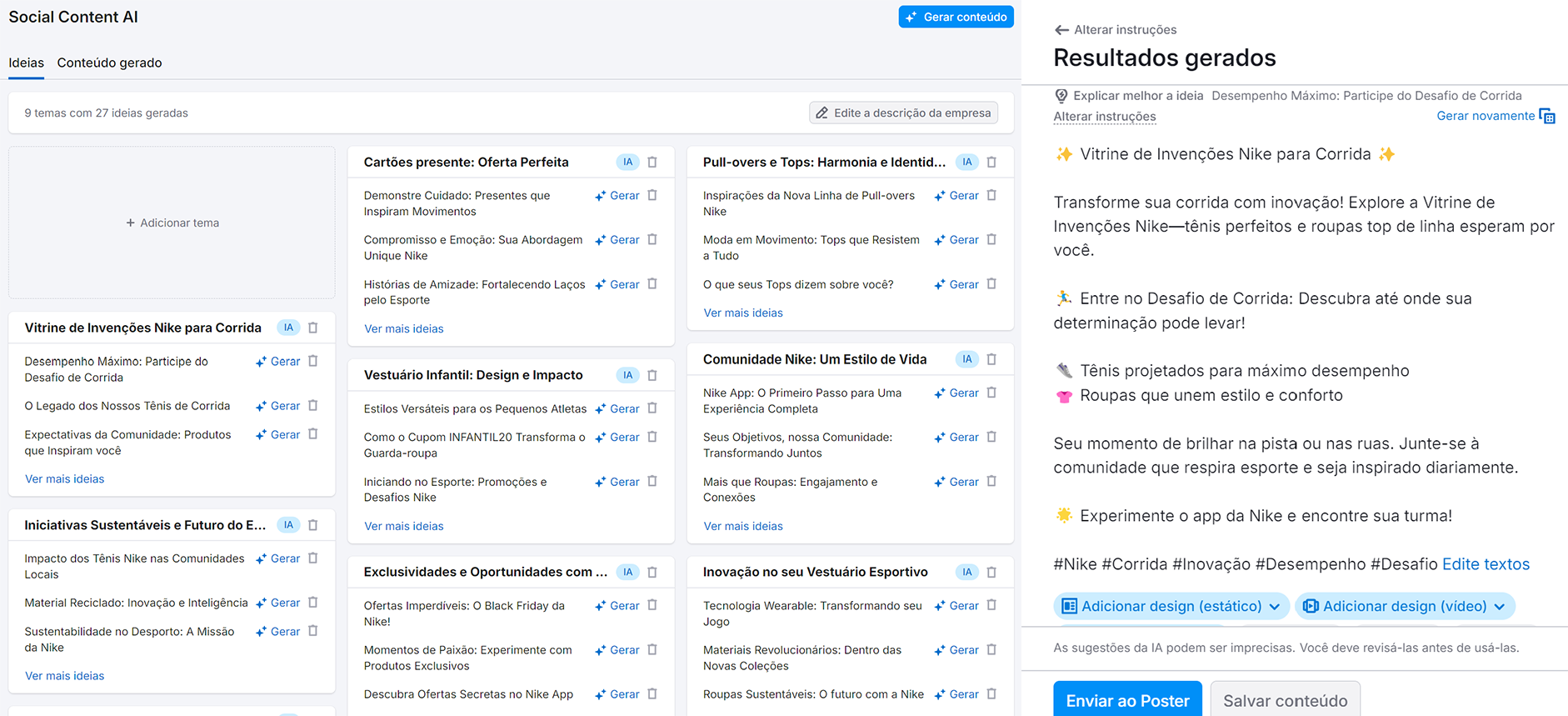The height and width of the screenshot is (716, 1568).
Task: Open Adicionar design (estático) dropdown
Action: [1171, 606]
